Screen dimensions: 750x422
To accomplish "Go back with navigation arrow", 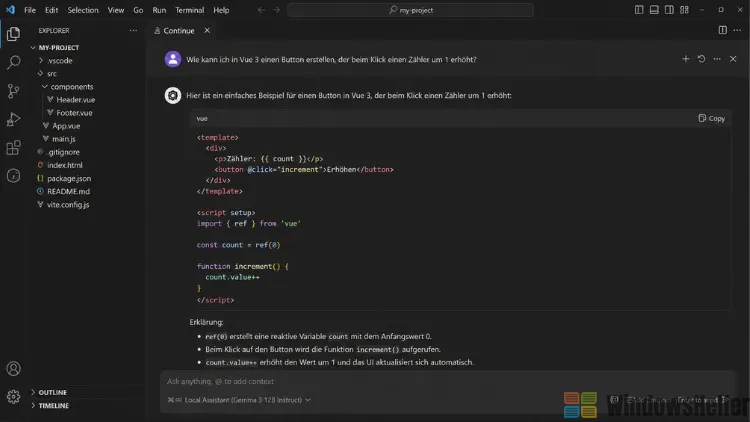I will click(261, 10).
